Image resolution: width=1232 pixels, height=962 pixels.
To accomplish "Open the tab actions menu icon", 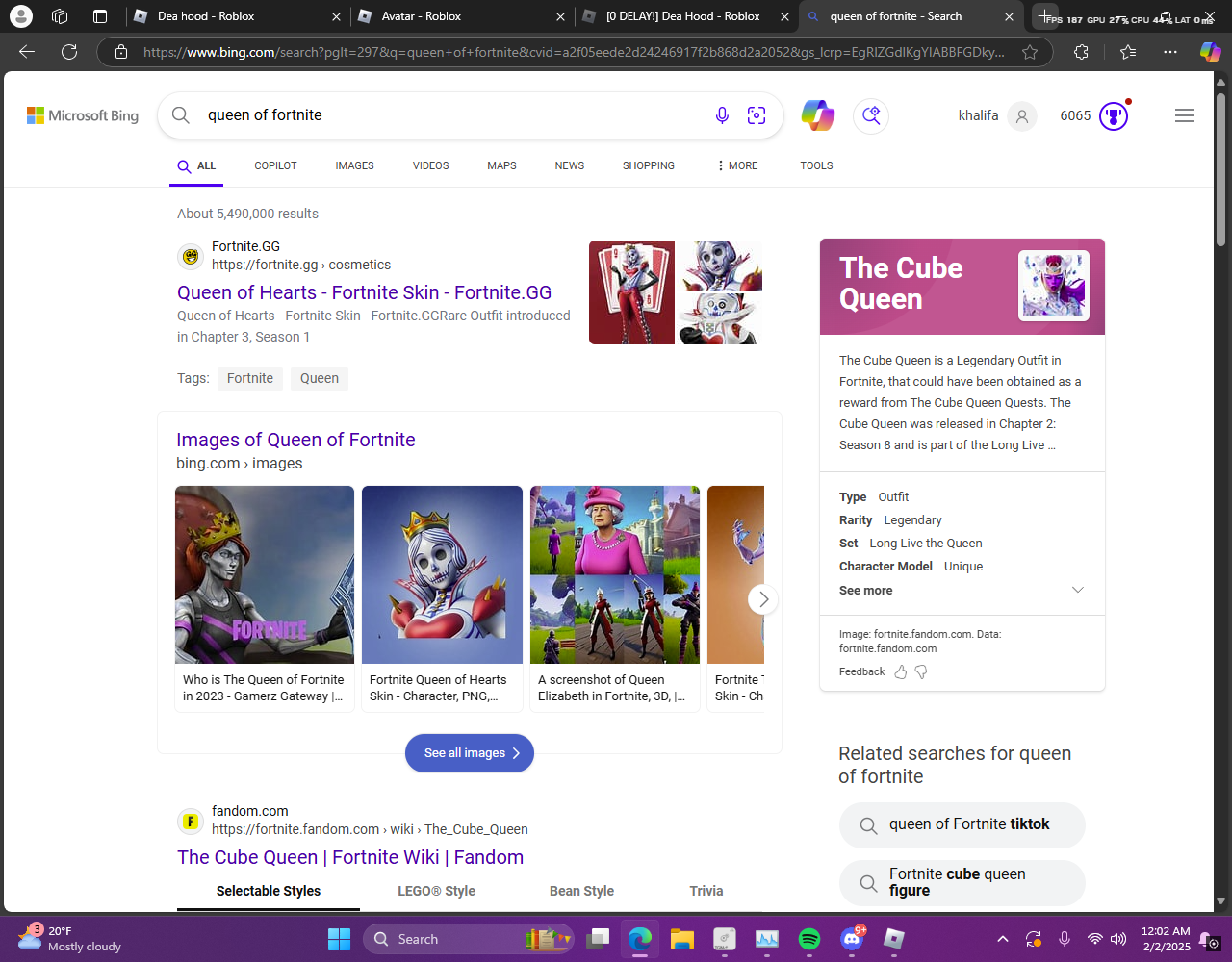I will point(100,16).
